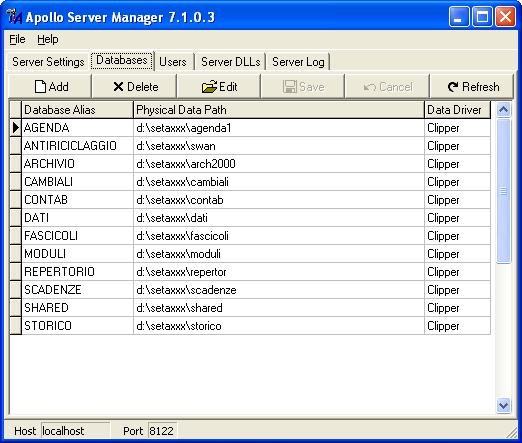This screenshot has height=443, width=522.
Task: Click the greyed-out Cancel button
Action: click(387, 87)
